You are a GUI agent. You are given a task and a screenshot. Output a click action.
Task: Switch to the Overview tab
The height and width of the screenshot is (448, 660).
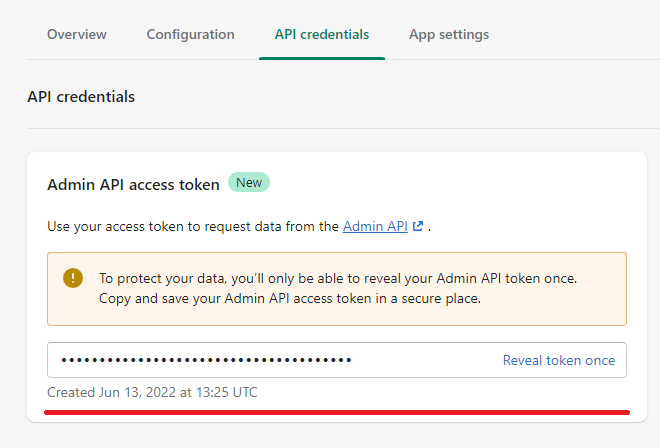77,35
